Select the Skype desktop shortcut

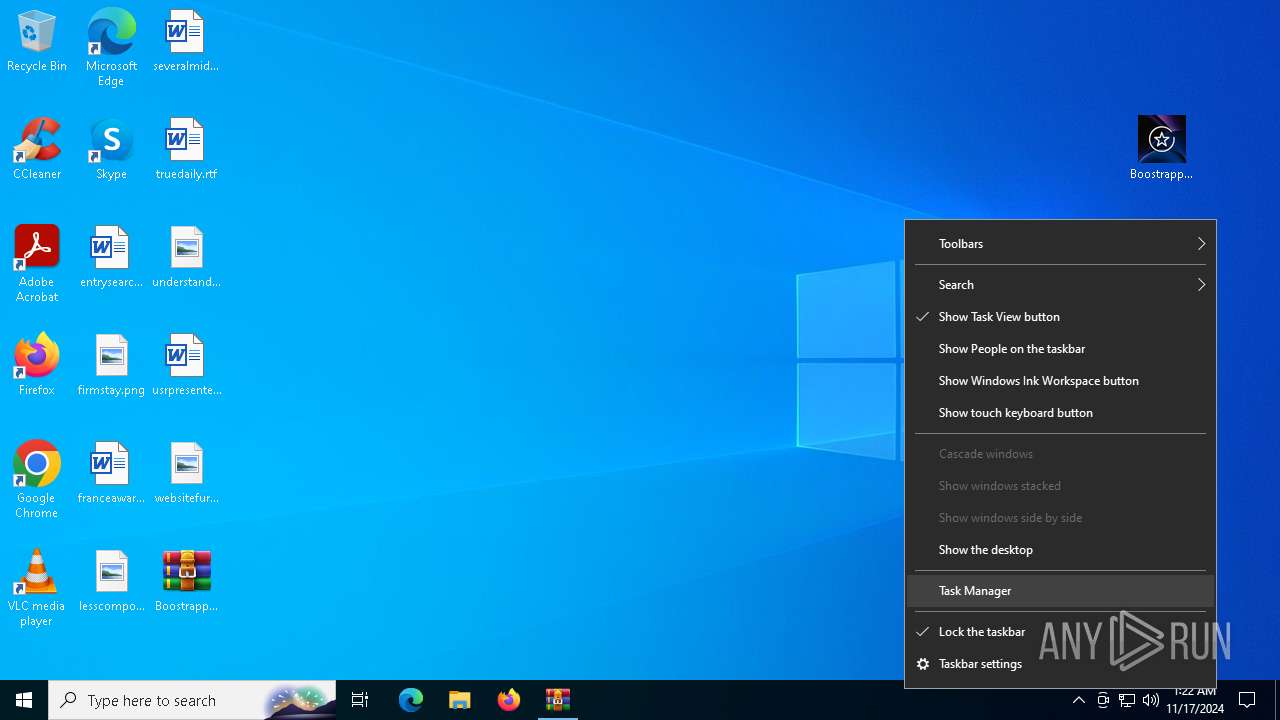111,150
